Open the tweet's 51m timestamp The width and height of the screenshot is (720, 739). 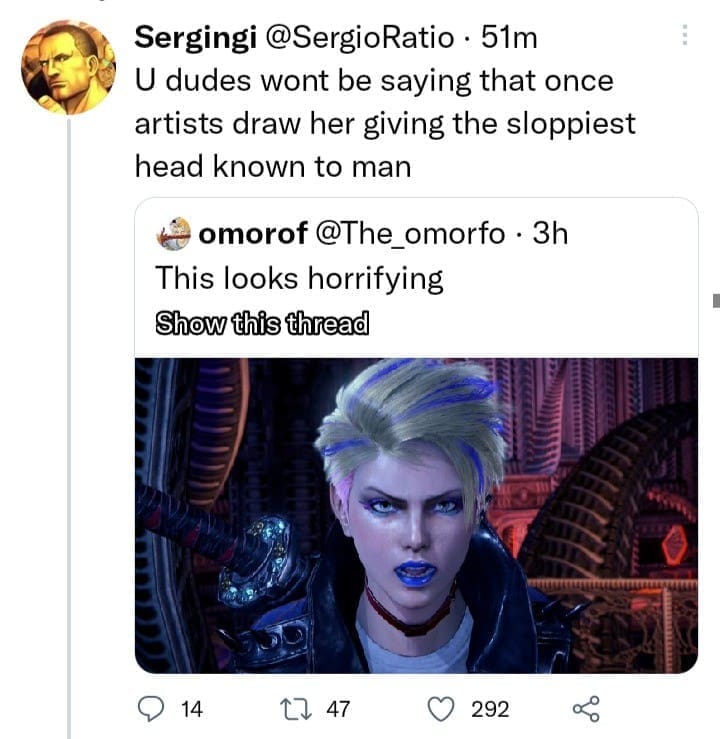509,38
